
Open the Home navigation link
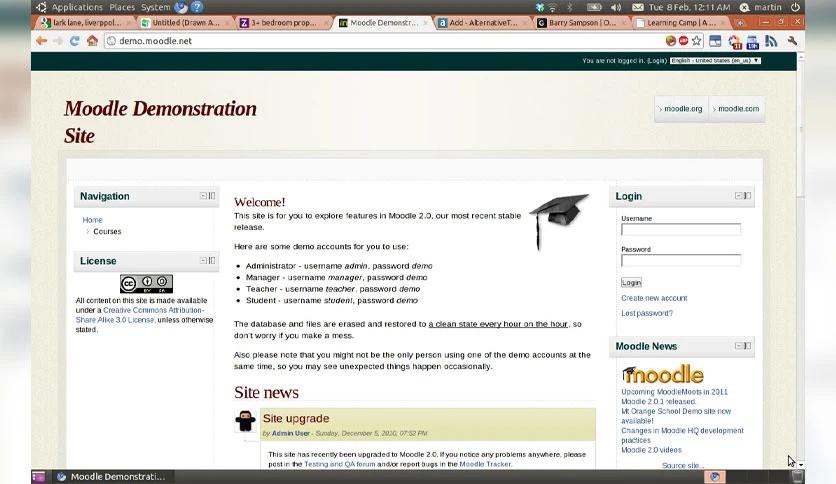92,220
